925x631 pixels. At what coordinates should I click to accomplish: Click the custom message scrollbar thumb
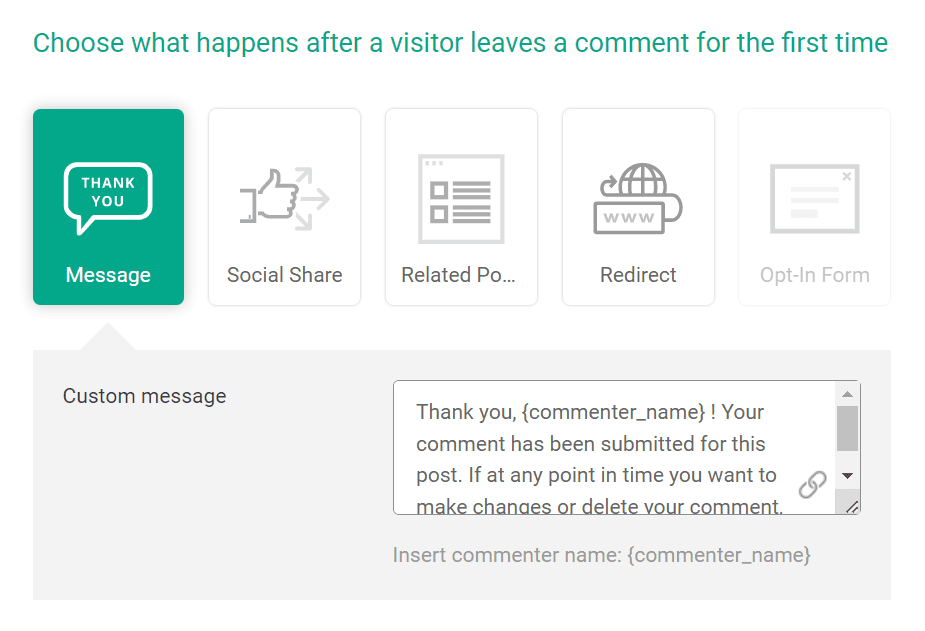(x=847, y=428)
